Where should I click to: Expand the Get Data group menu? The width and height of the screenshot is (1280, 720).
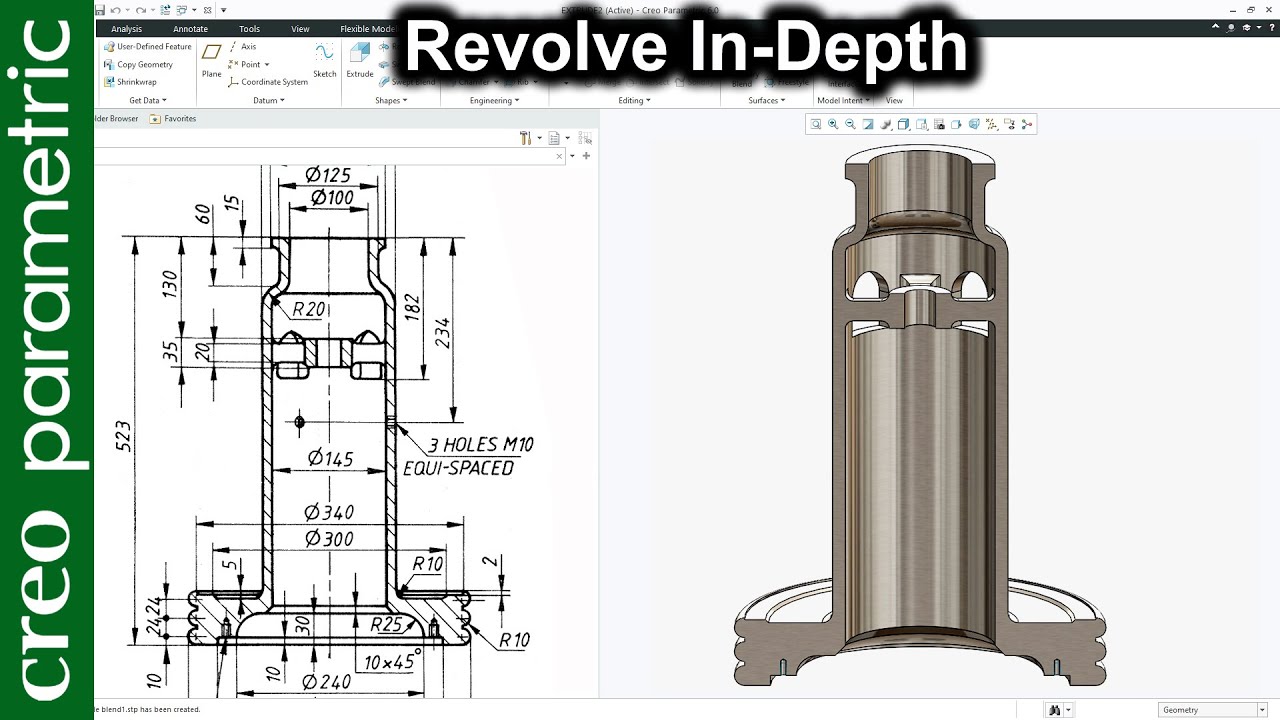coord(148,100)
